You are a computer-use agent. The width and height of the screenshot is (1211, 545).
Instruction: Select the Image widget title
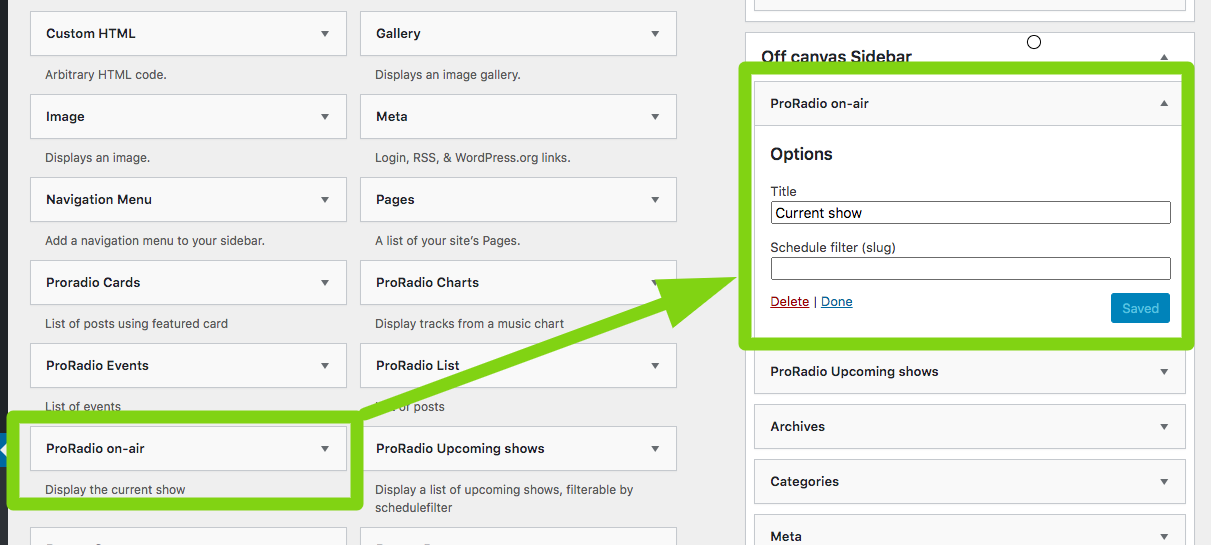pyautogui.click(x=65, y=117)
